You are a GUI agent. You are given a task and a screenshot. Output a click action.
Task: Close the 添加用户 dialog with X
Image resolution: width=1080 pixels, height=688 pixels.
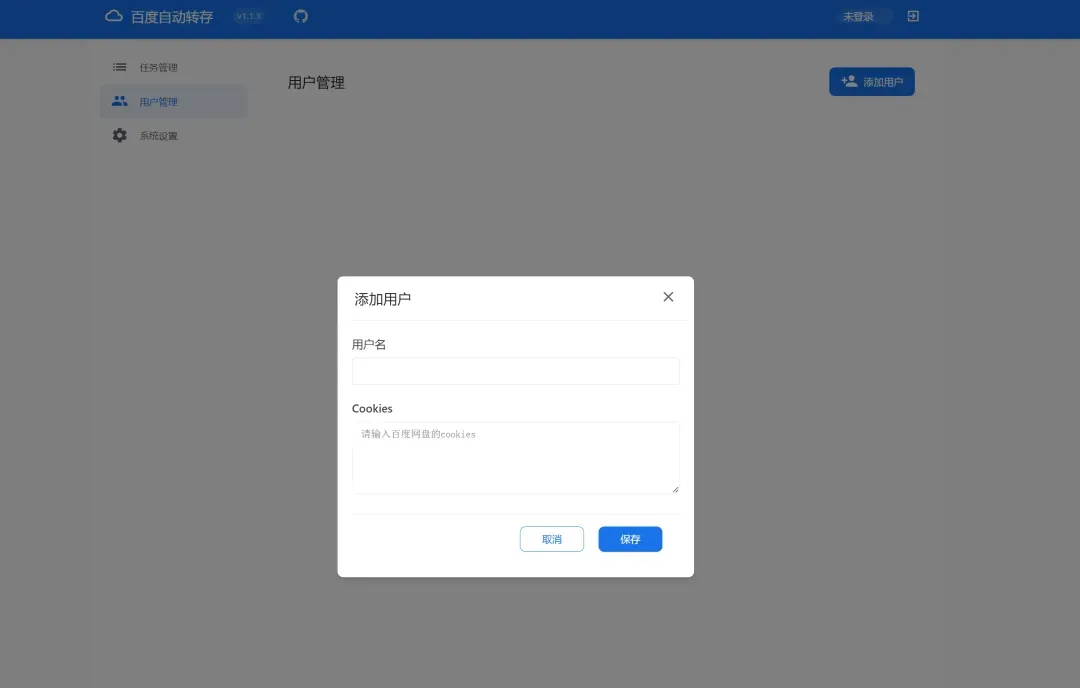668,297
